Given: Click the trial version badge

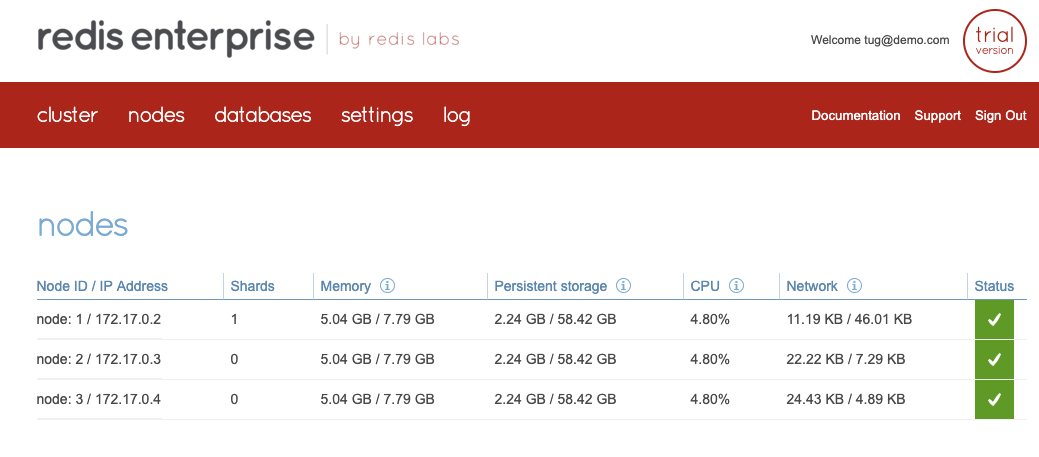Looking at the screenshot, I should pos(995,41).
